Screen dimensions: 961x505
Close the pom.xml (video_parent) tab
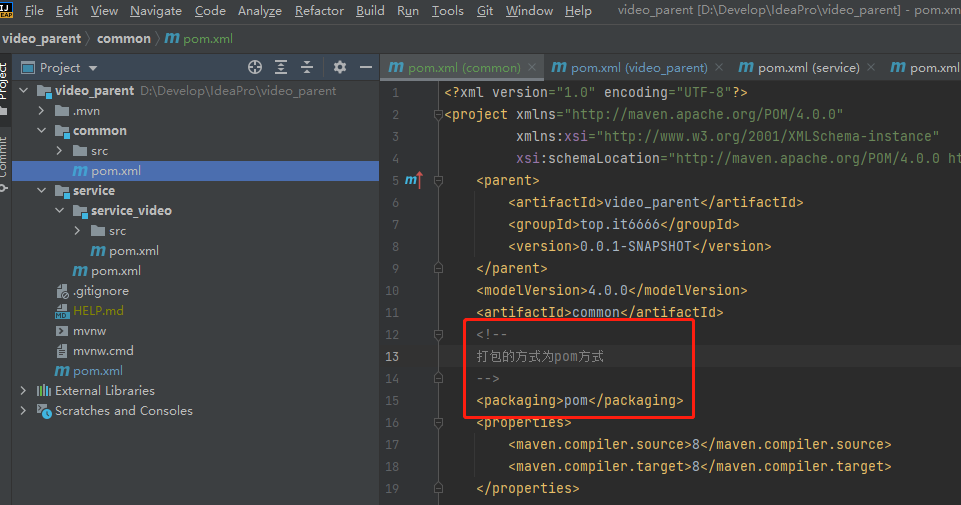coord(719,67)
